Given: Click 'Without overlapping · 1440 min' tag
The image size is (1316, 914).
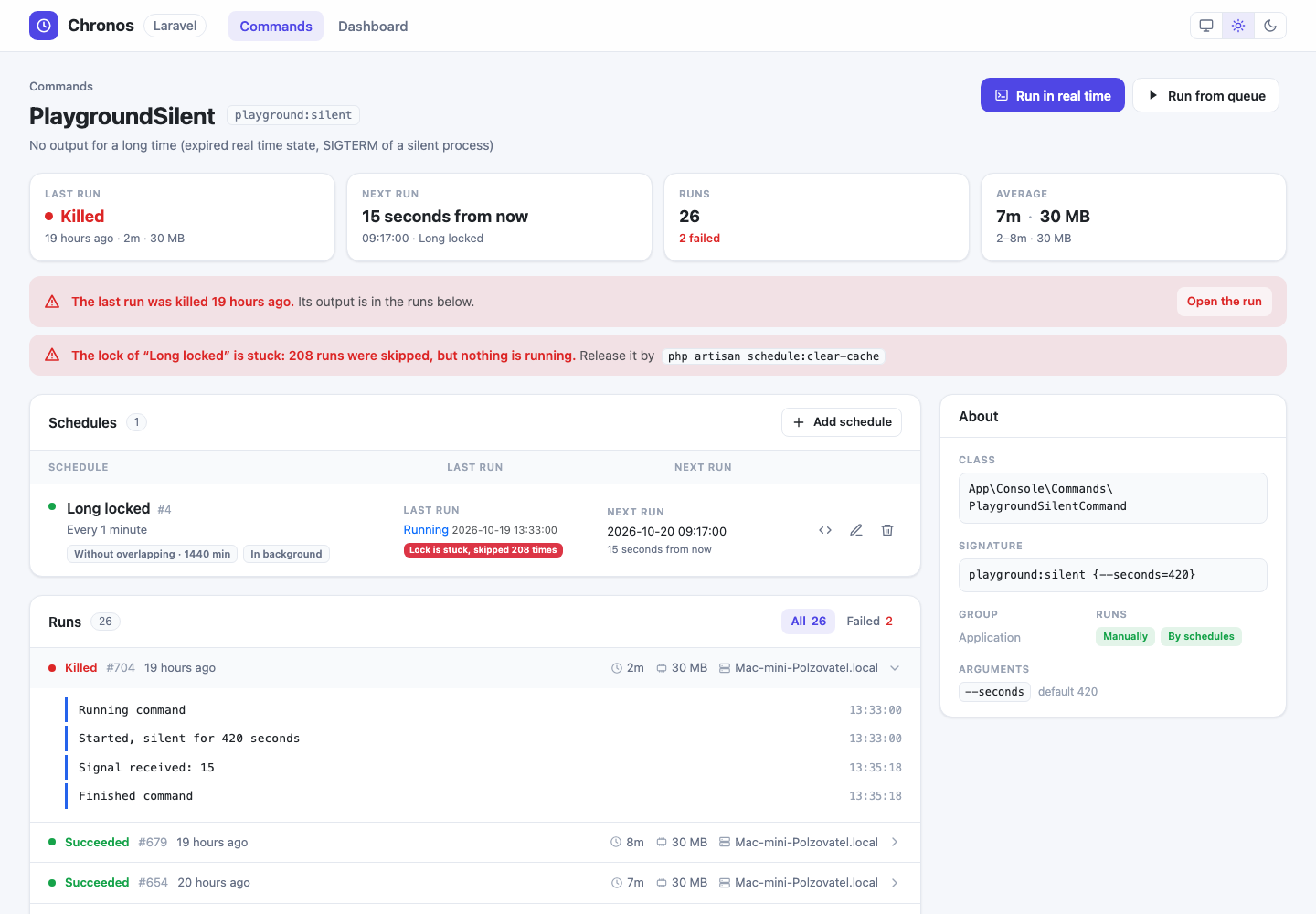Looking at the screenshot, I should click(x=152, y=554).
